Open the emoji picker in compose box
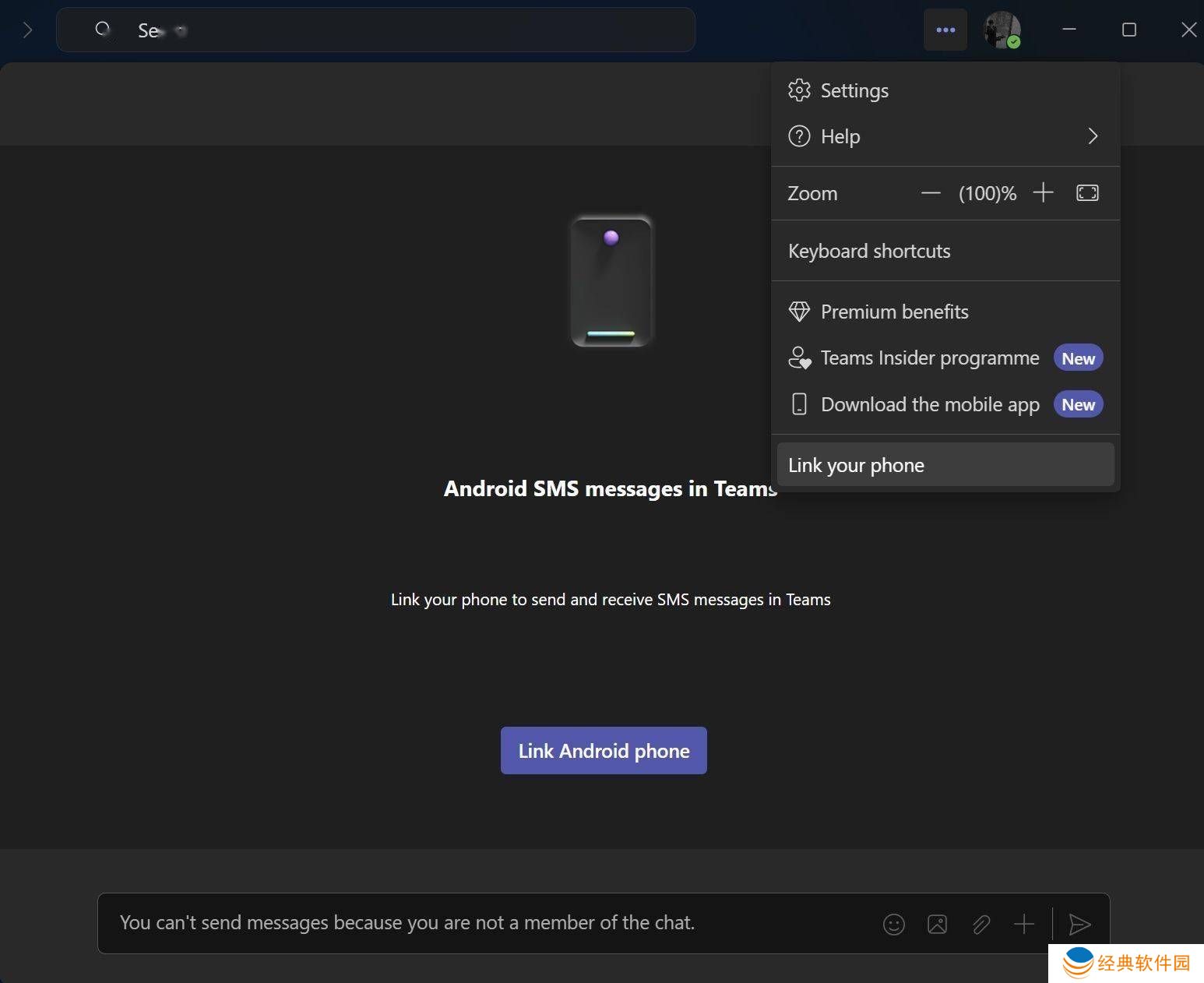Image resolution: width=1204 pixels, height=983 pixels. [894, 924]
